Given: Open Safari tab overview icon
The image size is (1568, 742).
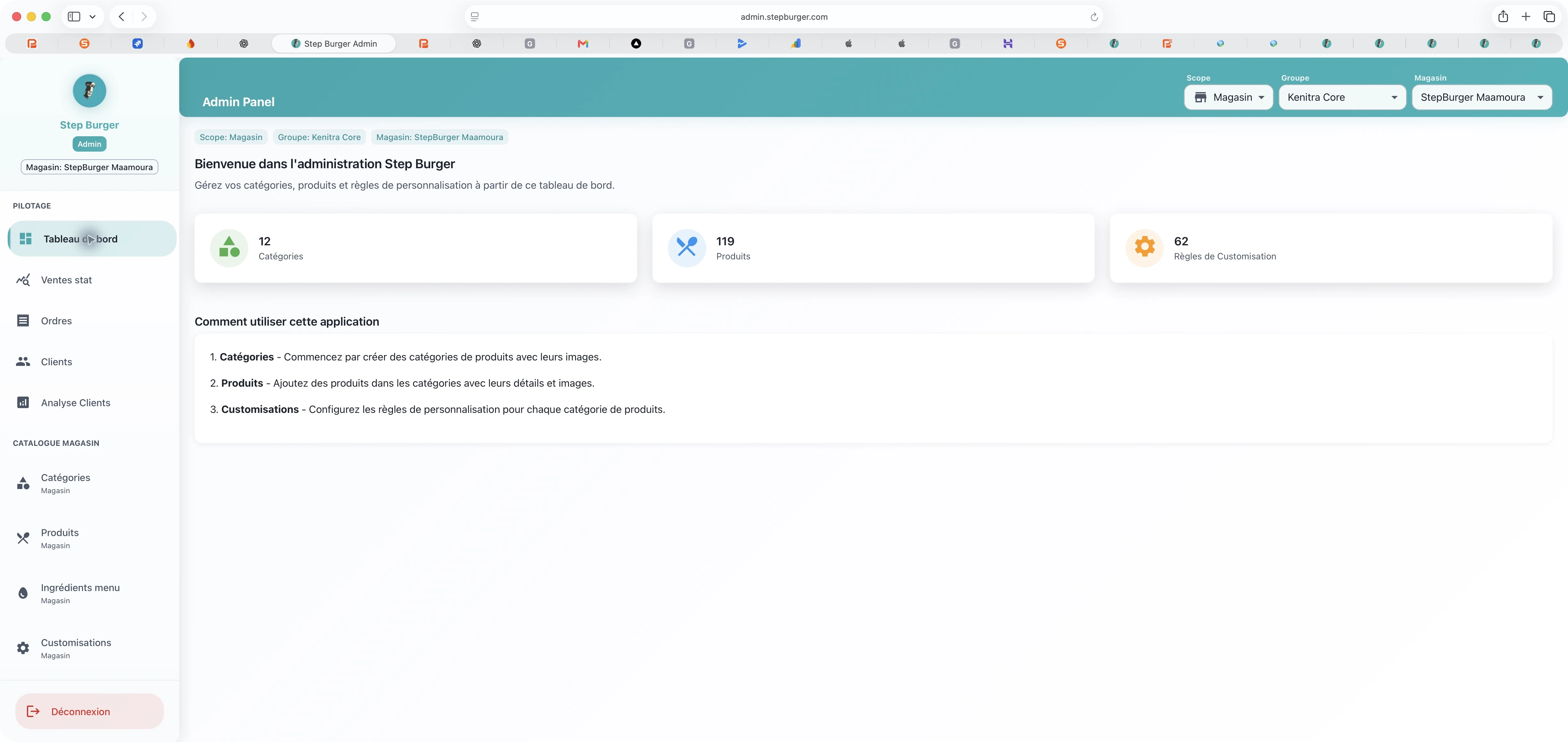Looking at the screenshot, I should (1549, 16).
